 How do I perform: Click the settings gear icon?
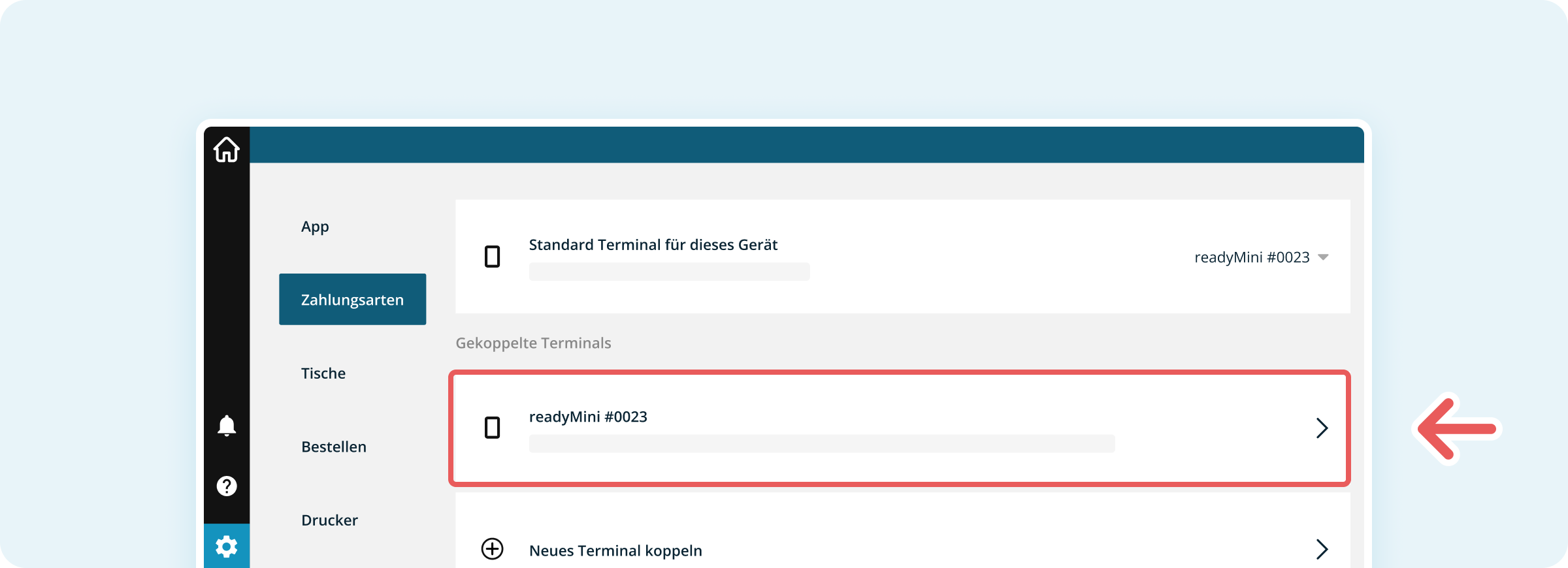coord(226,546)
